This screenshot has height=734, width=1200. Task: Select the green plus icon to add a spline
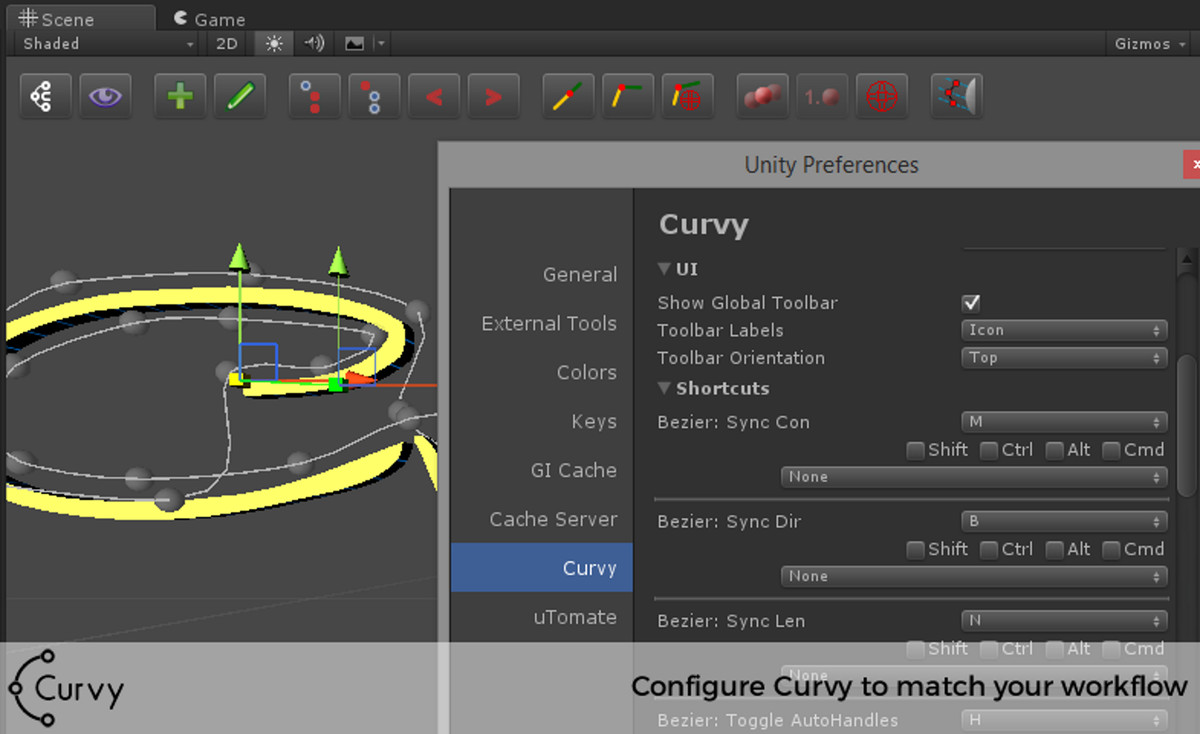180,96
